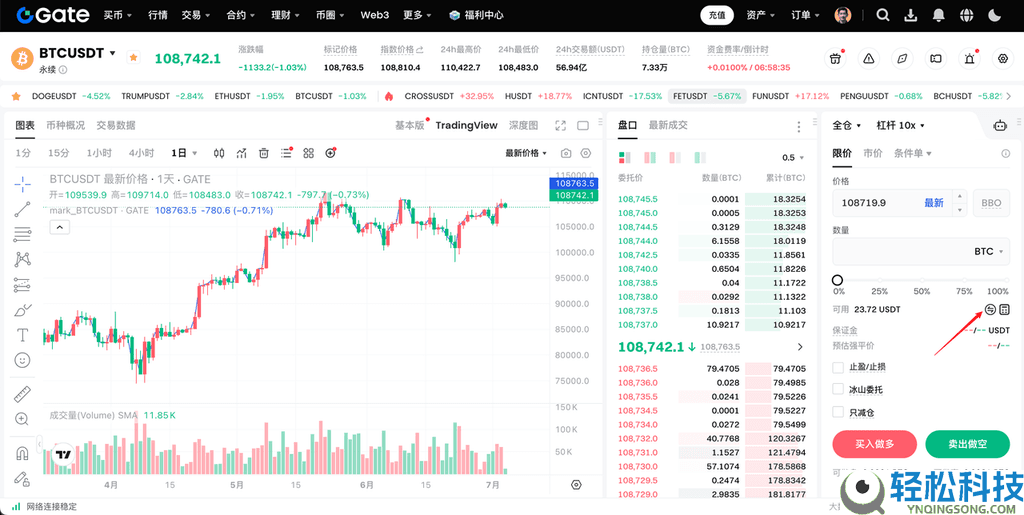Select the text tool in chart sidebar
The width and height of the screenshot is (1024, 515).
pyautogui.click(x=22, y=335)
